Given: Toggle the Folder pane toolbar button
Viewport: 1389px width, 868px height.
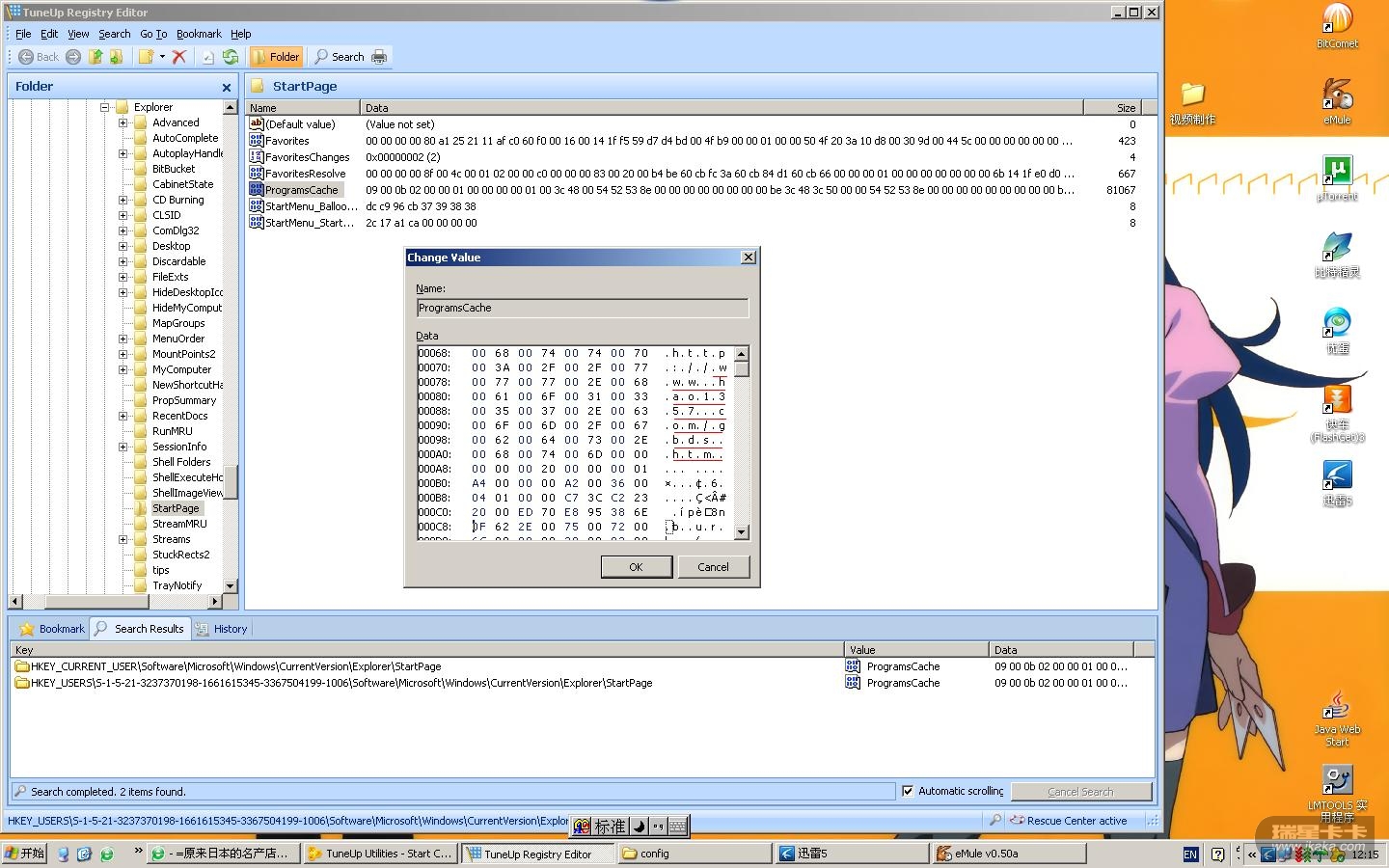Looking at the screenshot, I should tap(276, 57).
